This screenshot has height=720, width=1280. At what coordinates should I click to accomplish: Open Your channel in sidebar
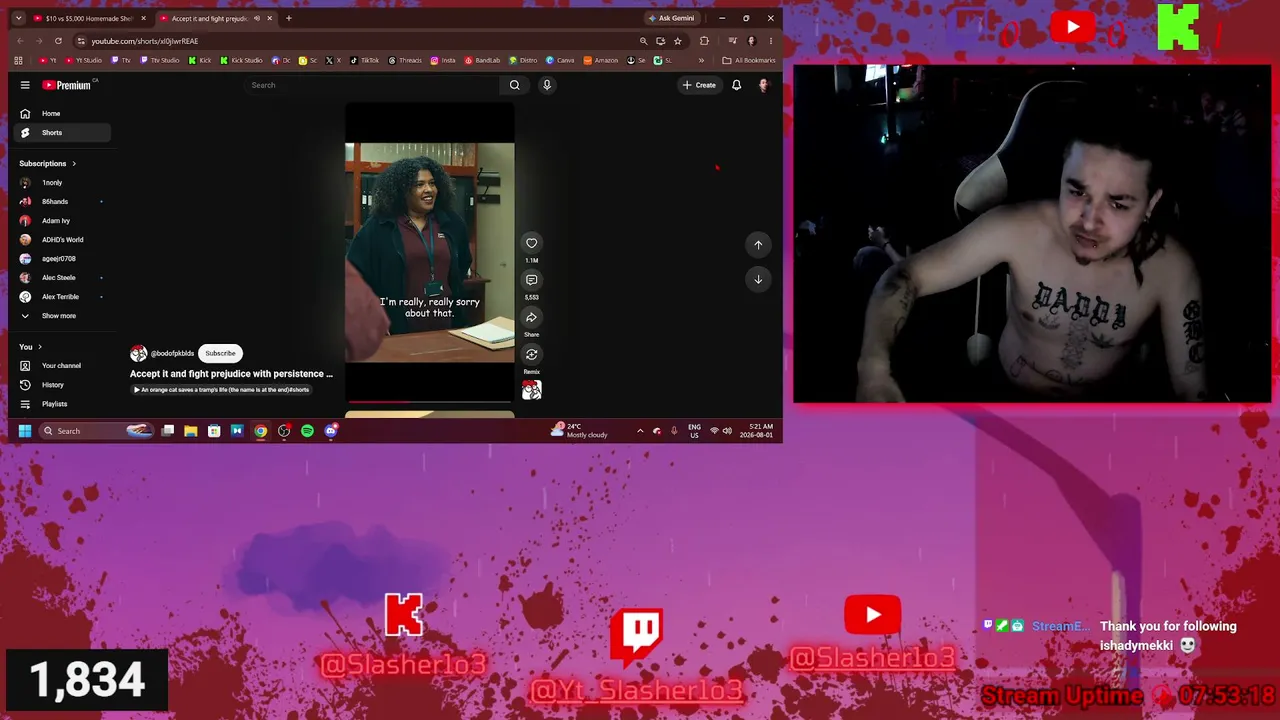coord(59,366)
